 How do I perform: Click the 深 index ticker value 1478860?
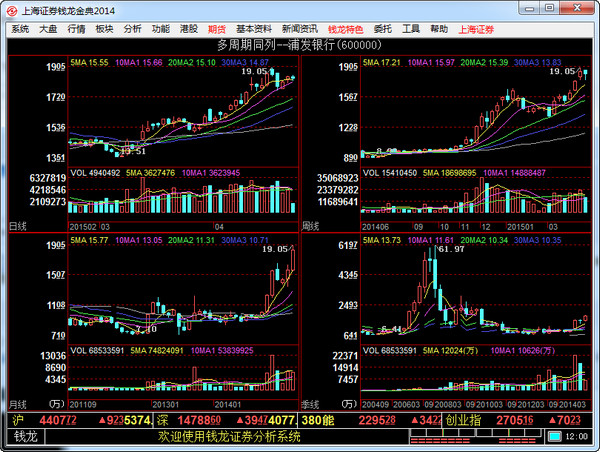coord(199,421)
